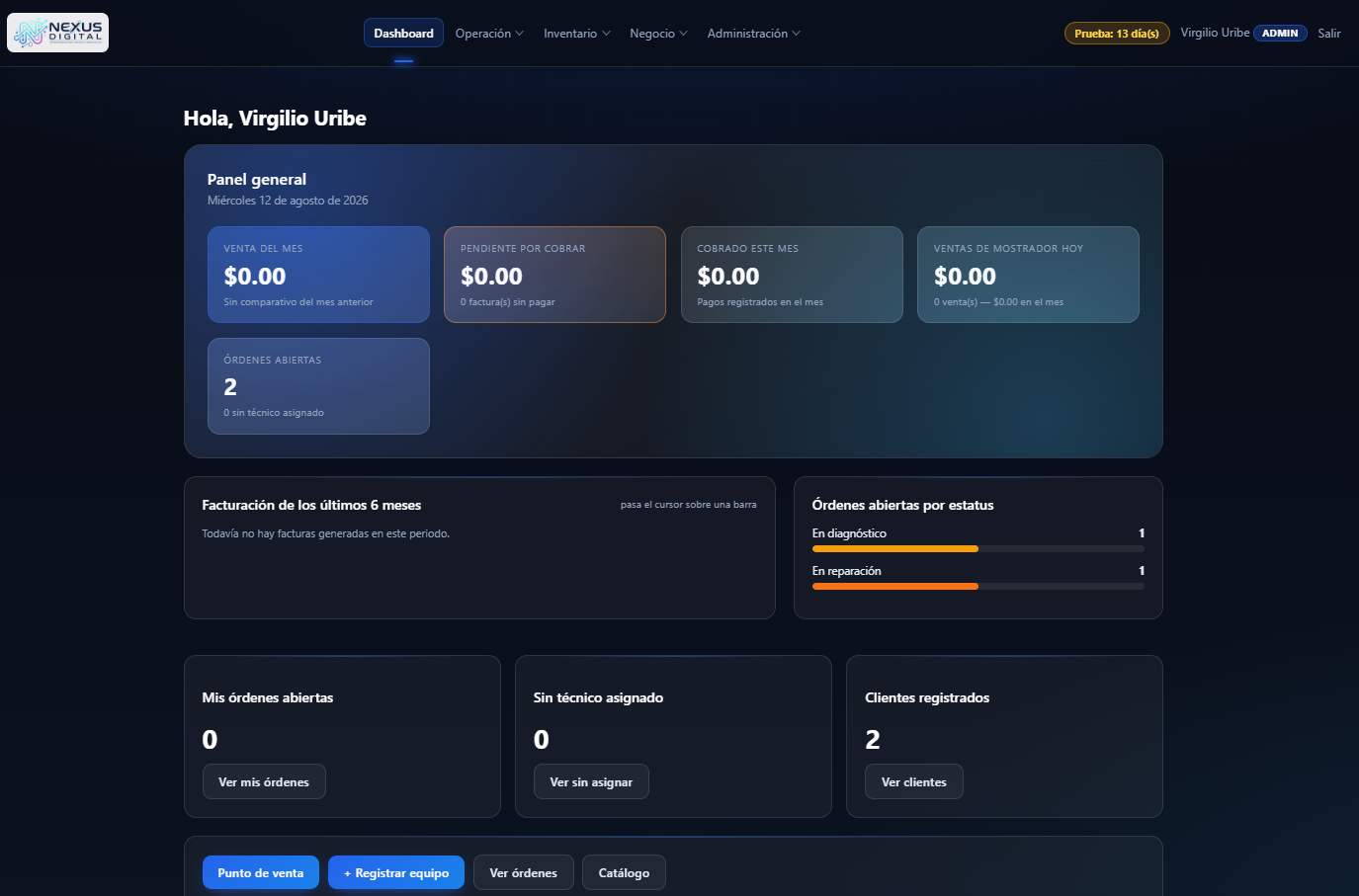Viewport: 1359px width, 896px height.
Task: Click the Ver órdenes button
Action: click(524, 872)
